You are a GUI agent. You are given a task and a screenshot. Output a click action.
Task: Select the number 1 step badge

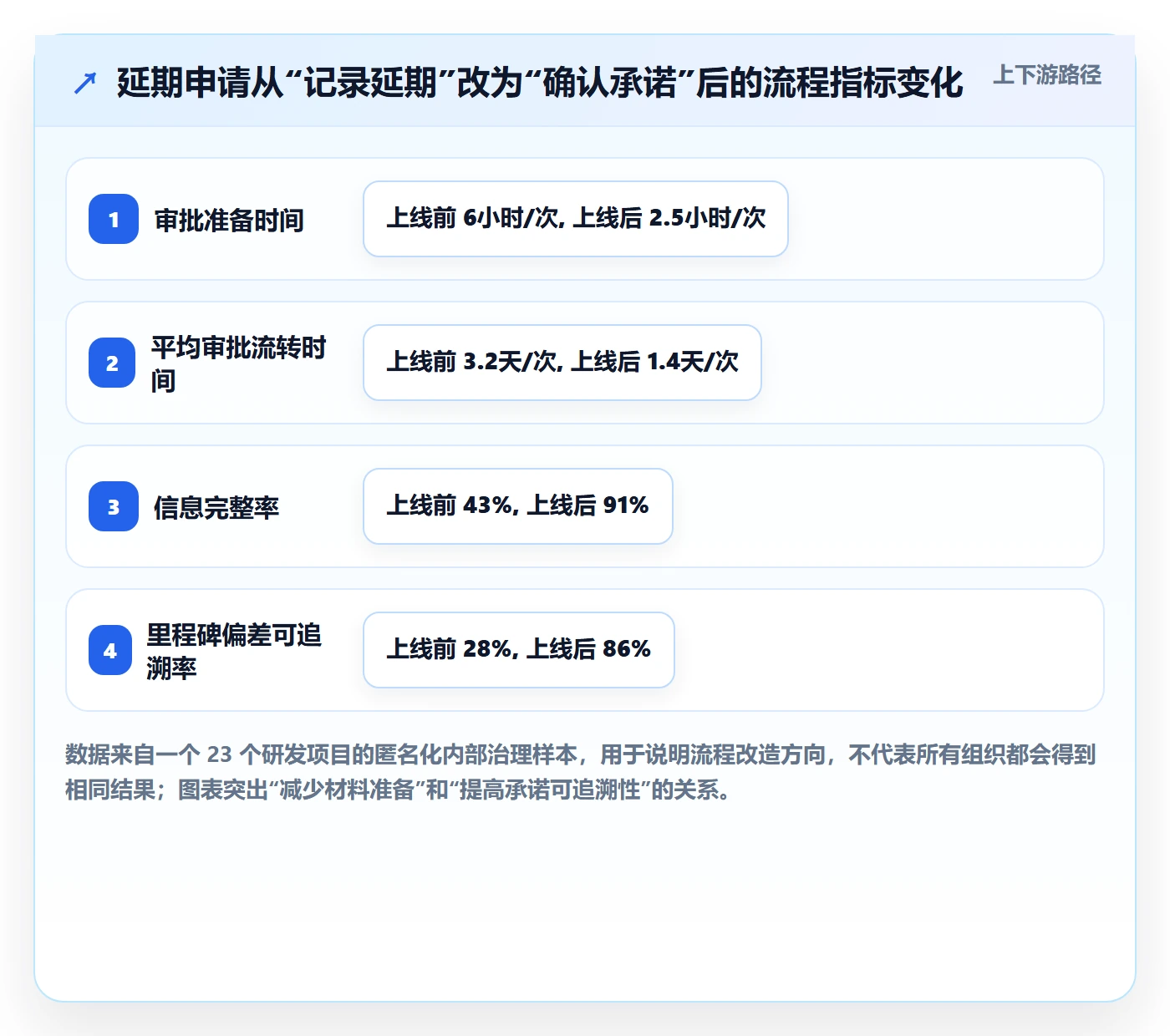click(x=114, y=219)
